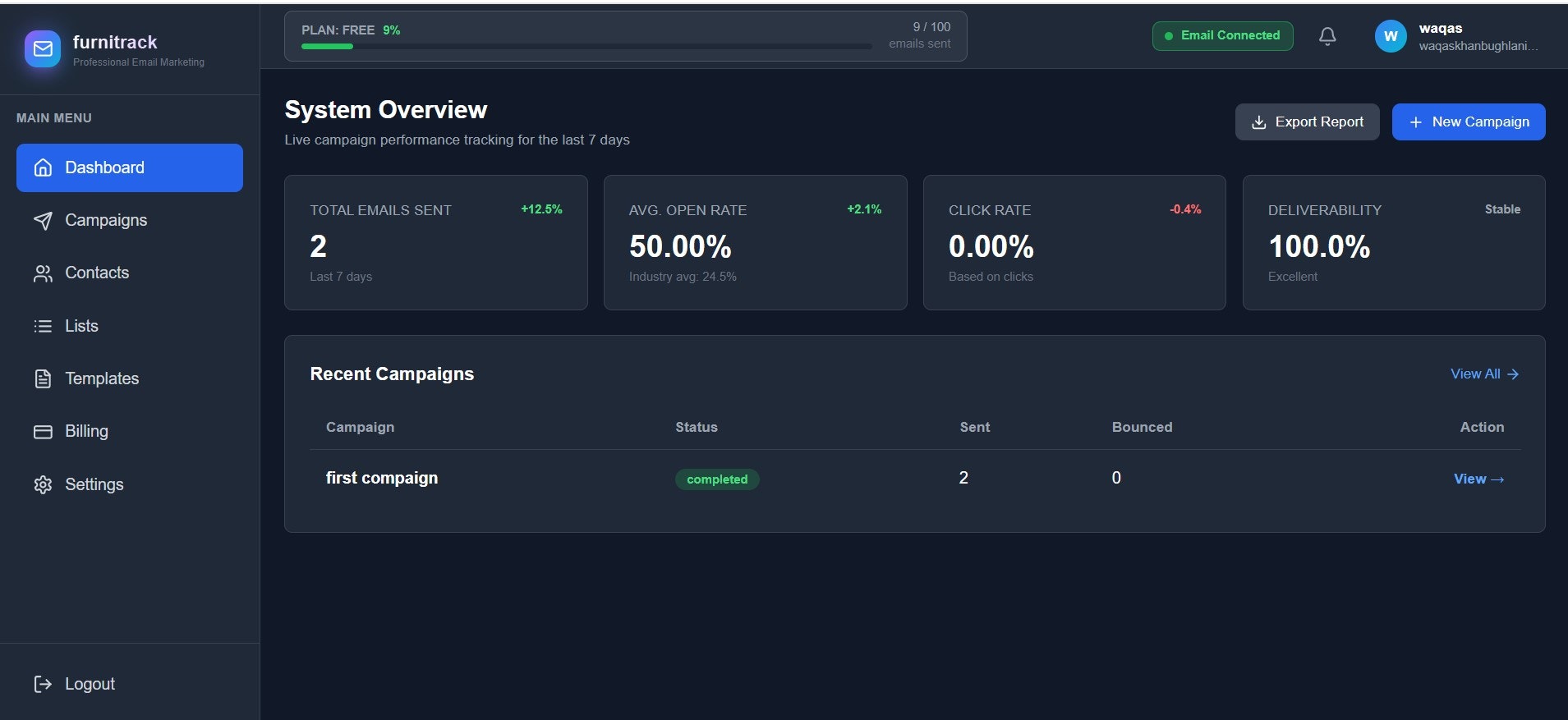Click the 'Bounced' column header

tap(1143, 427)
